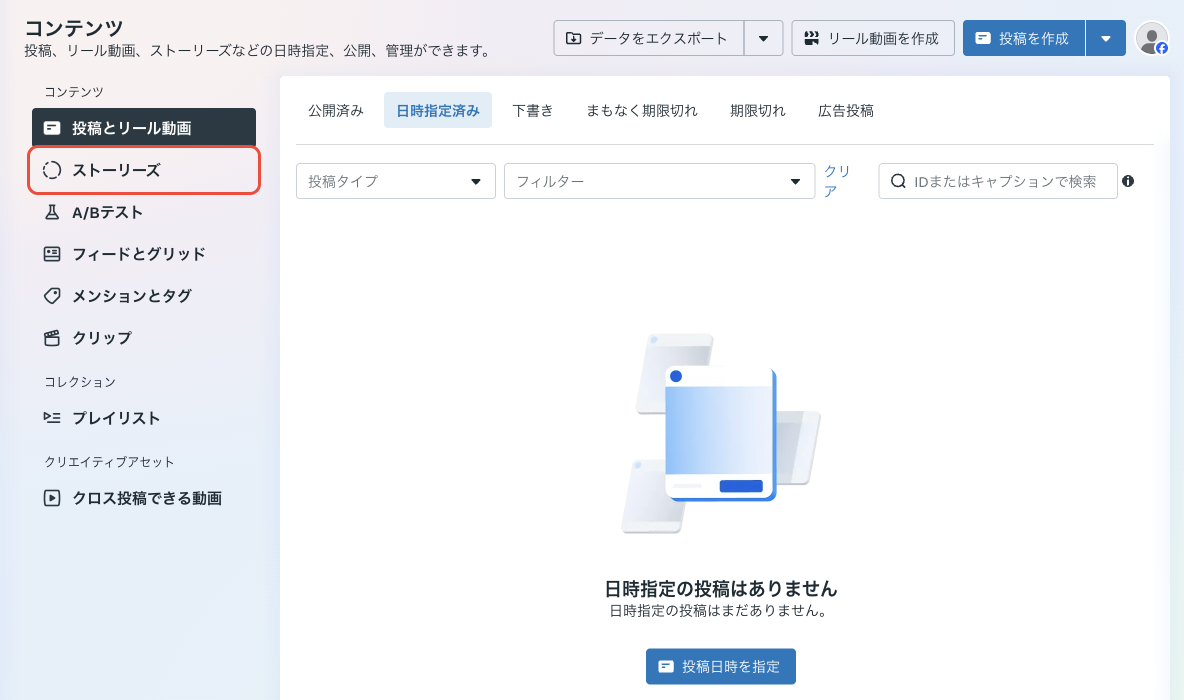Open まもなく期限切れ tab

pos(642,110)
